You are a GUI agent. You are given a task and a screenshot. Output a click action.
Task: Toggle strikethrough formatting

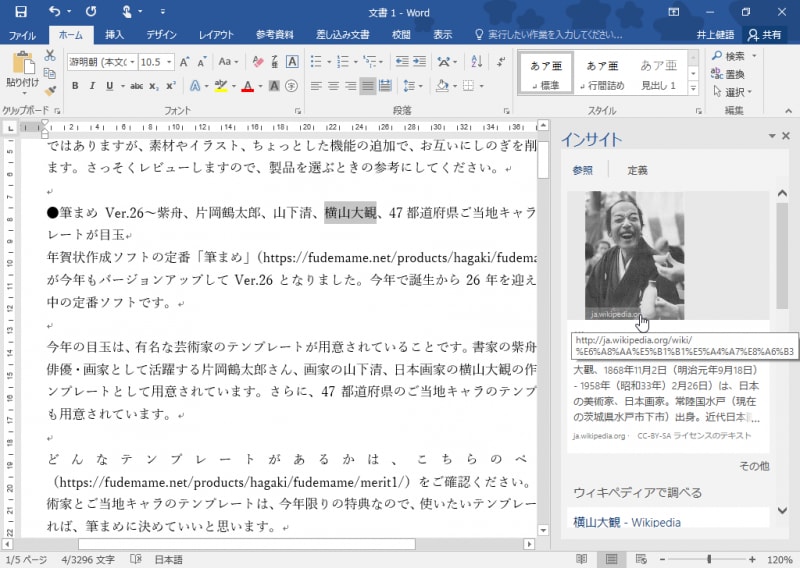coord(136,86)
